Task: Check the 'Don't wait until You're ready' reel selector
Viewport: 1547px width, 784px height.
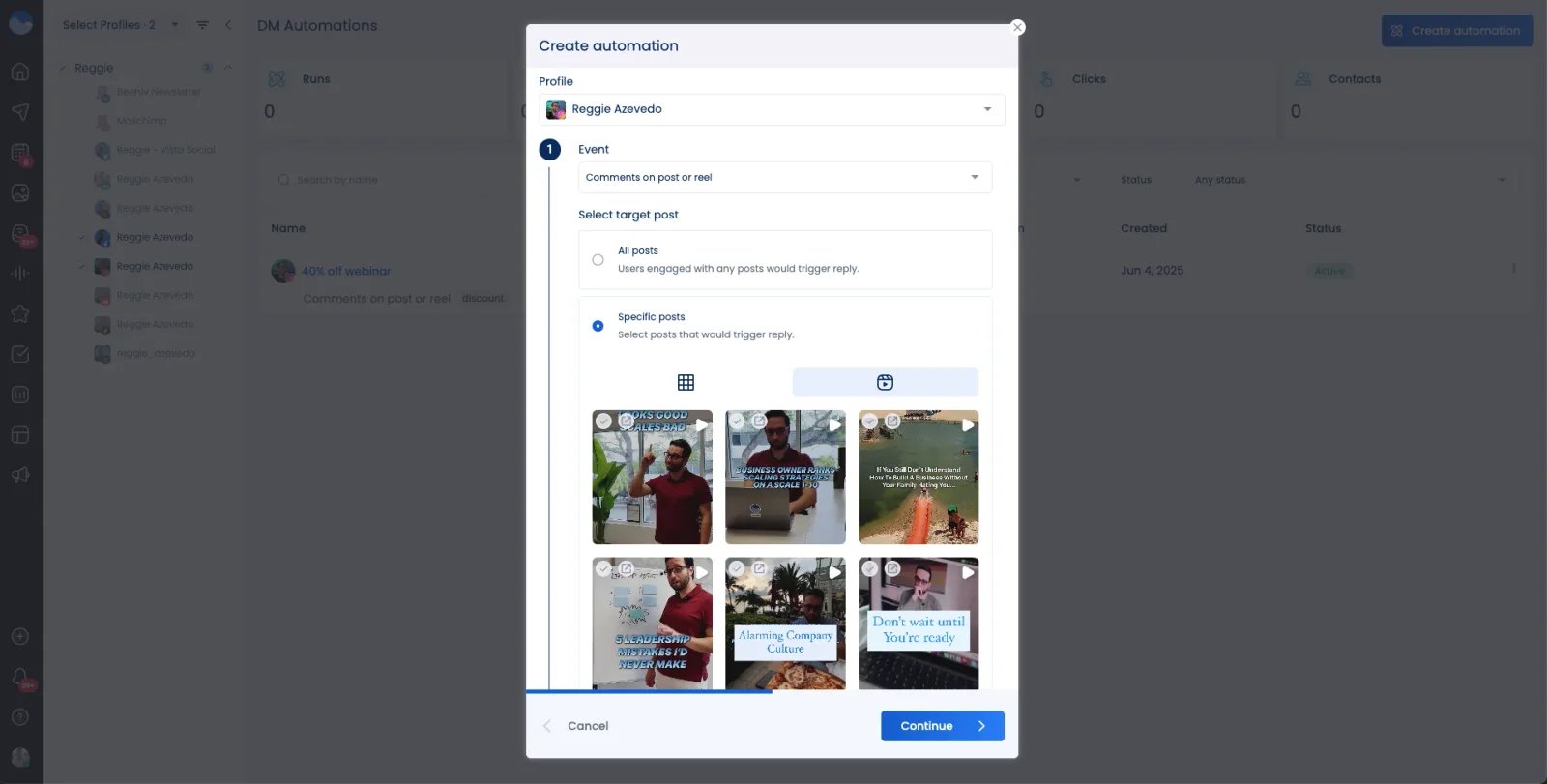Action: (x=869, y=568)
